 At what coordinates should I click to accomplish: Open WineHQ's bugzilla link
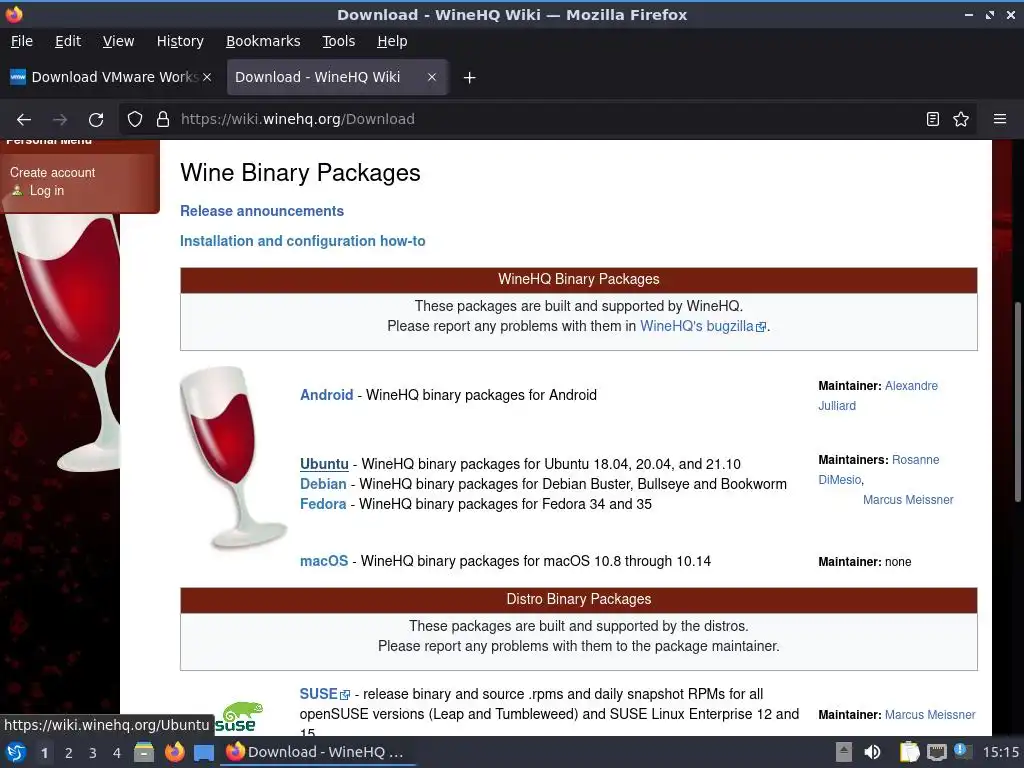[702, 326]
